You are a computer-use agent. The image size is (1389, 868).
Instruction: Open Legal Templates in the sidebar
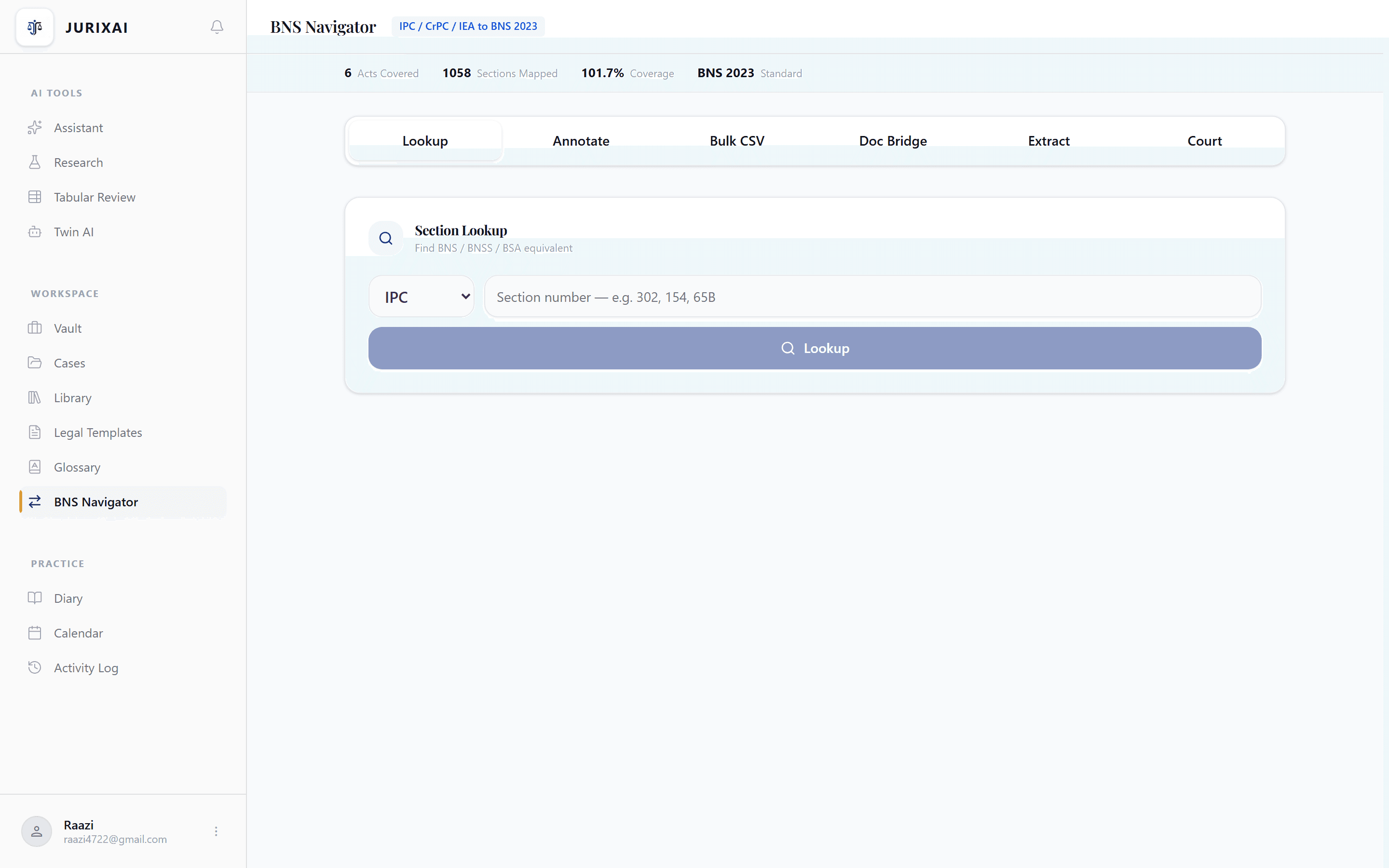tap(123, 432)
